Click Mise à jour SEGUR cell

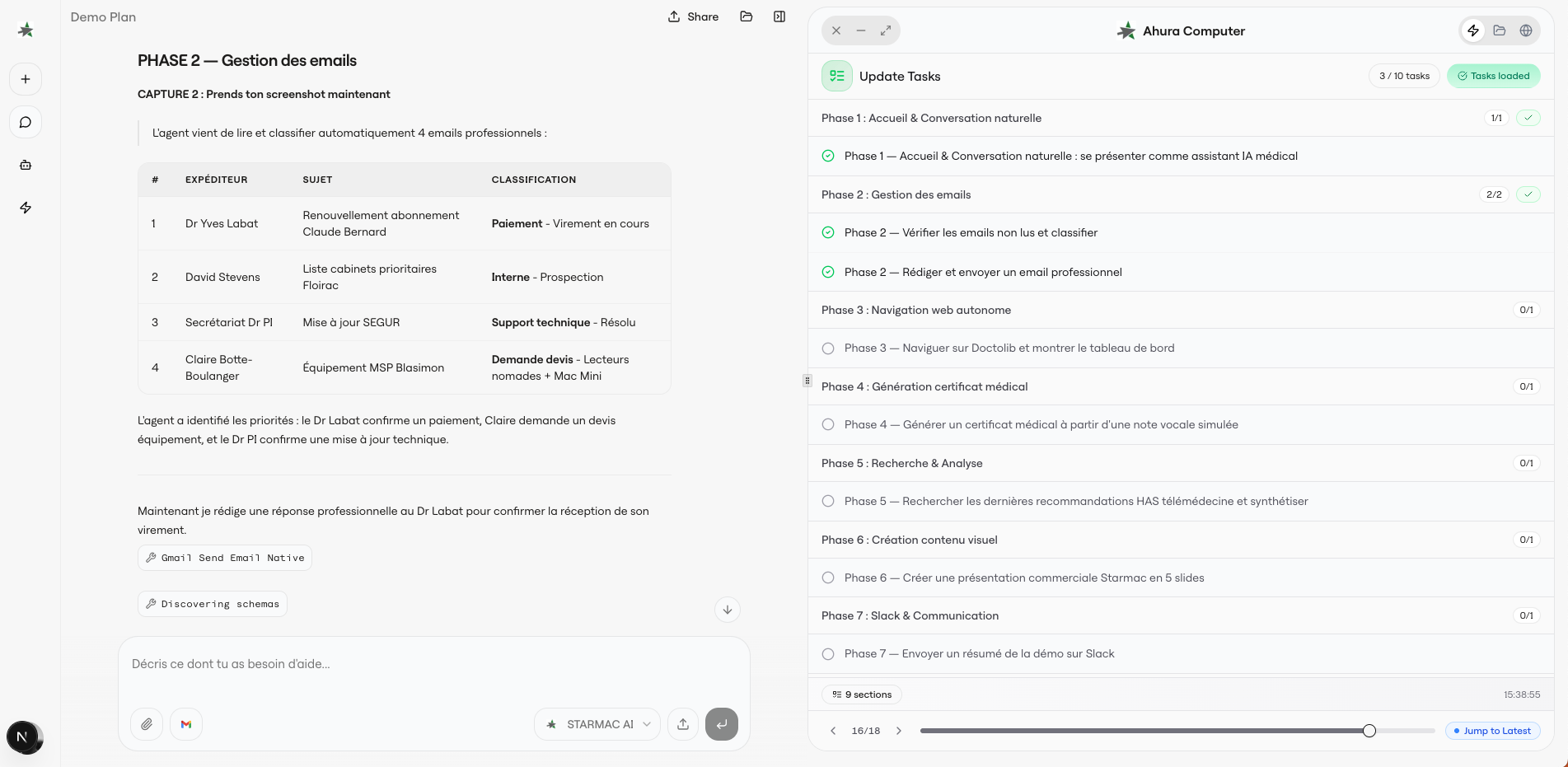(351, 322)
